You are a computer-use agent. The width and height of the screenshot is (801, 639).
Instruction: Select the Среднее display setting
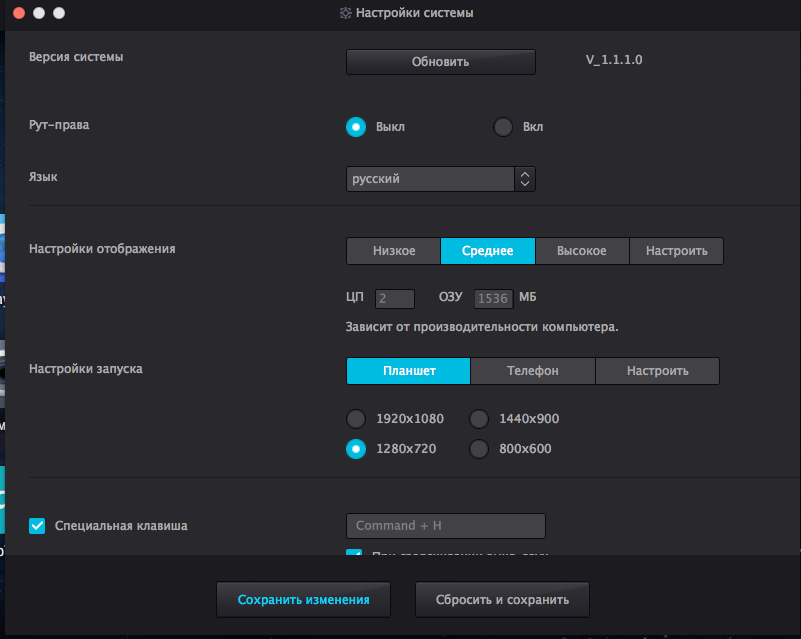(487, 251)
